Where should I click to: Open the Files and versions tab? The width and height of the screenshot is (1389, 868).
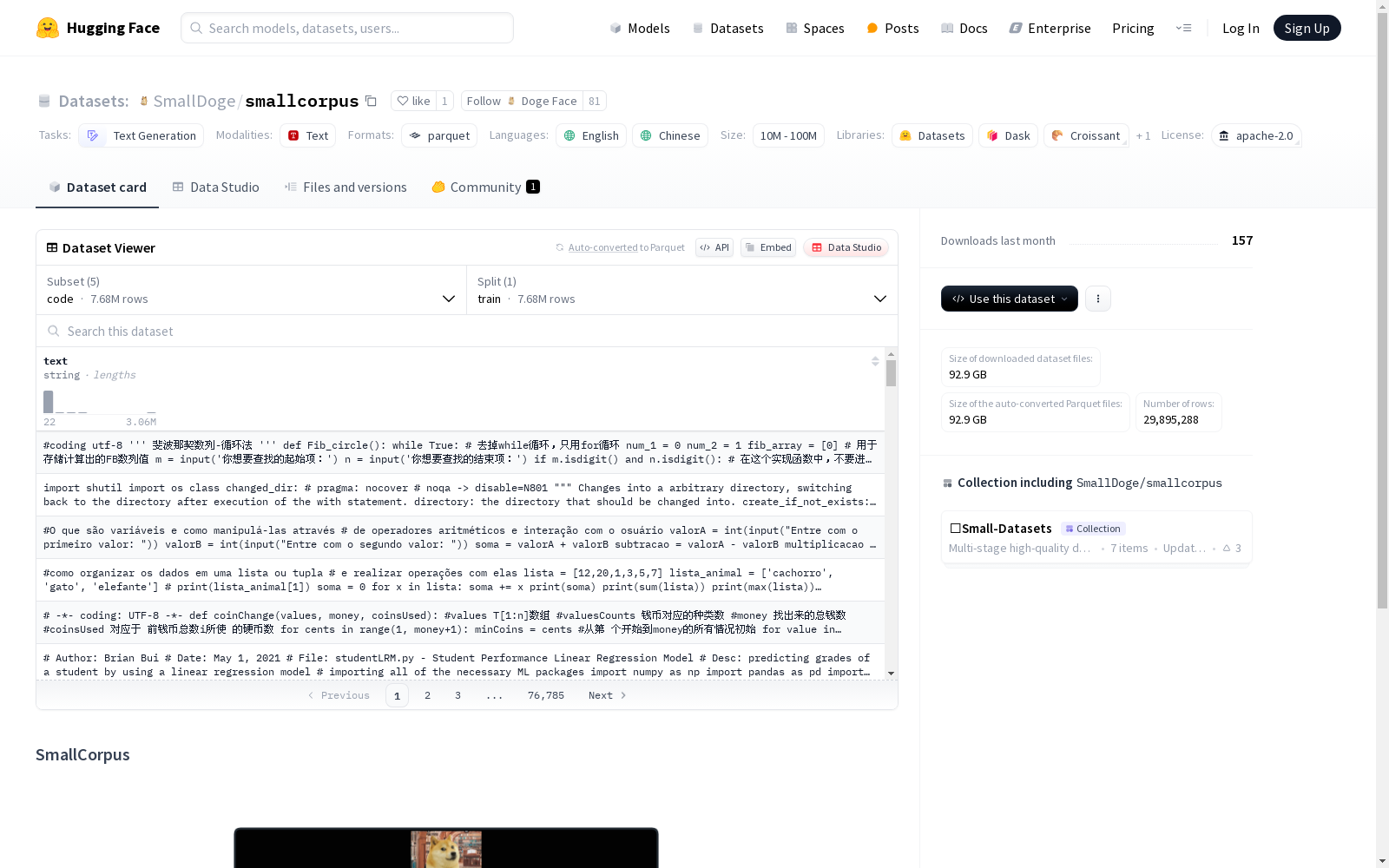(x=346, y=187)
